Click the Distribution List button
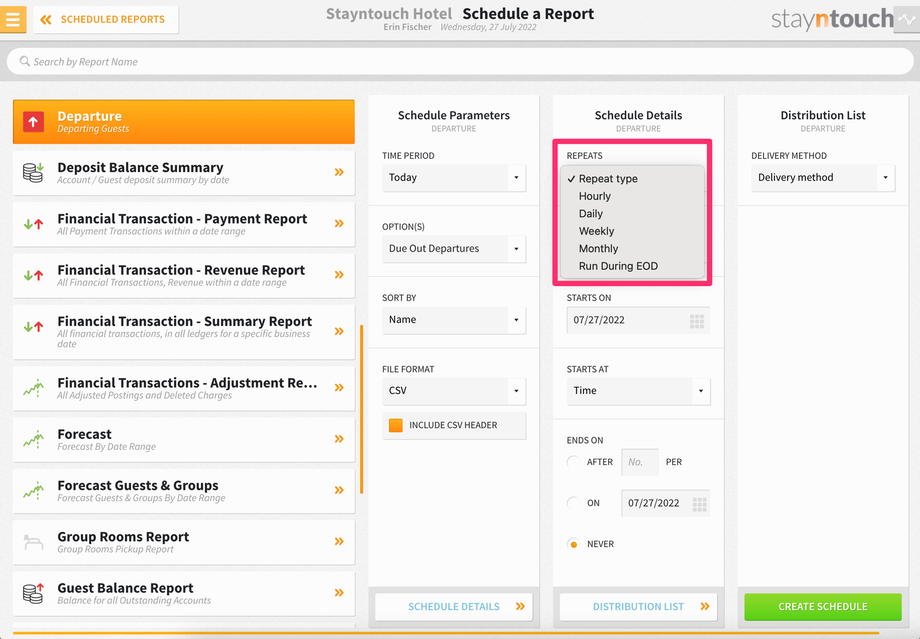 (638, 607)
